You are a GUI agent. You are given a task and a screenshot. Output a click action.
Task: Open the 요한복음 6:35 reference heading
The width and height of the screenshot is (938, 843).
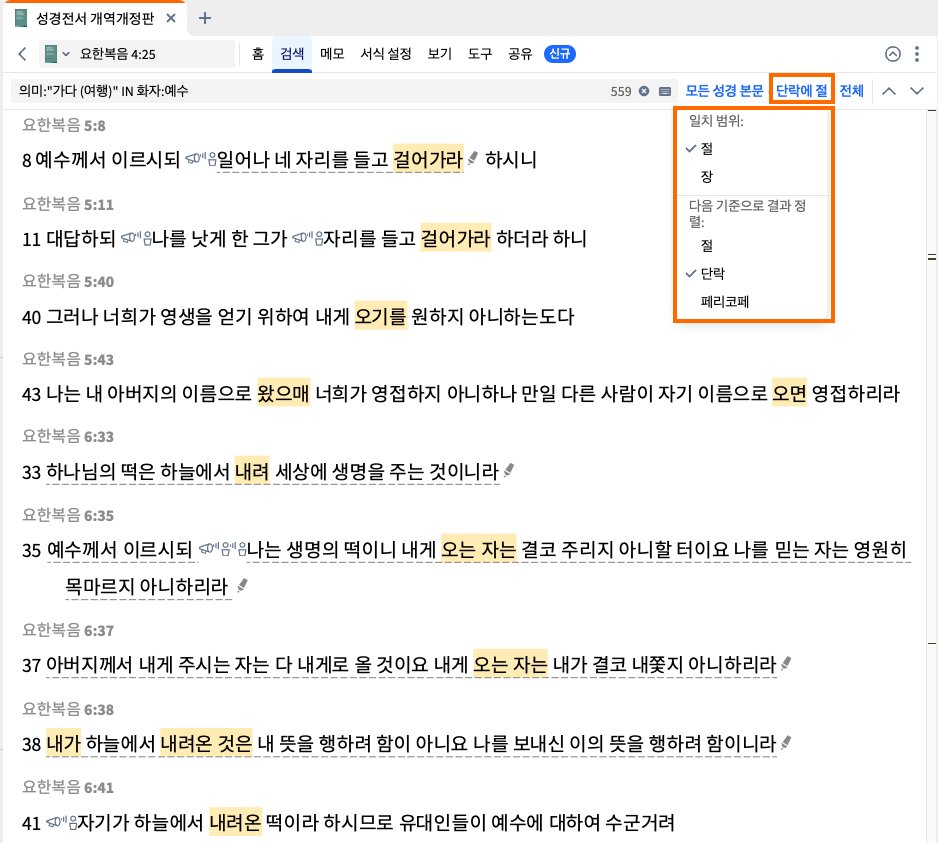(x=68, y=515)
